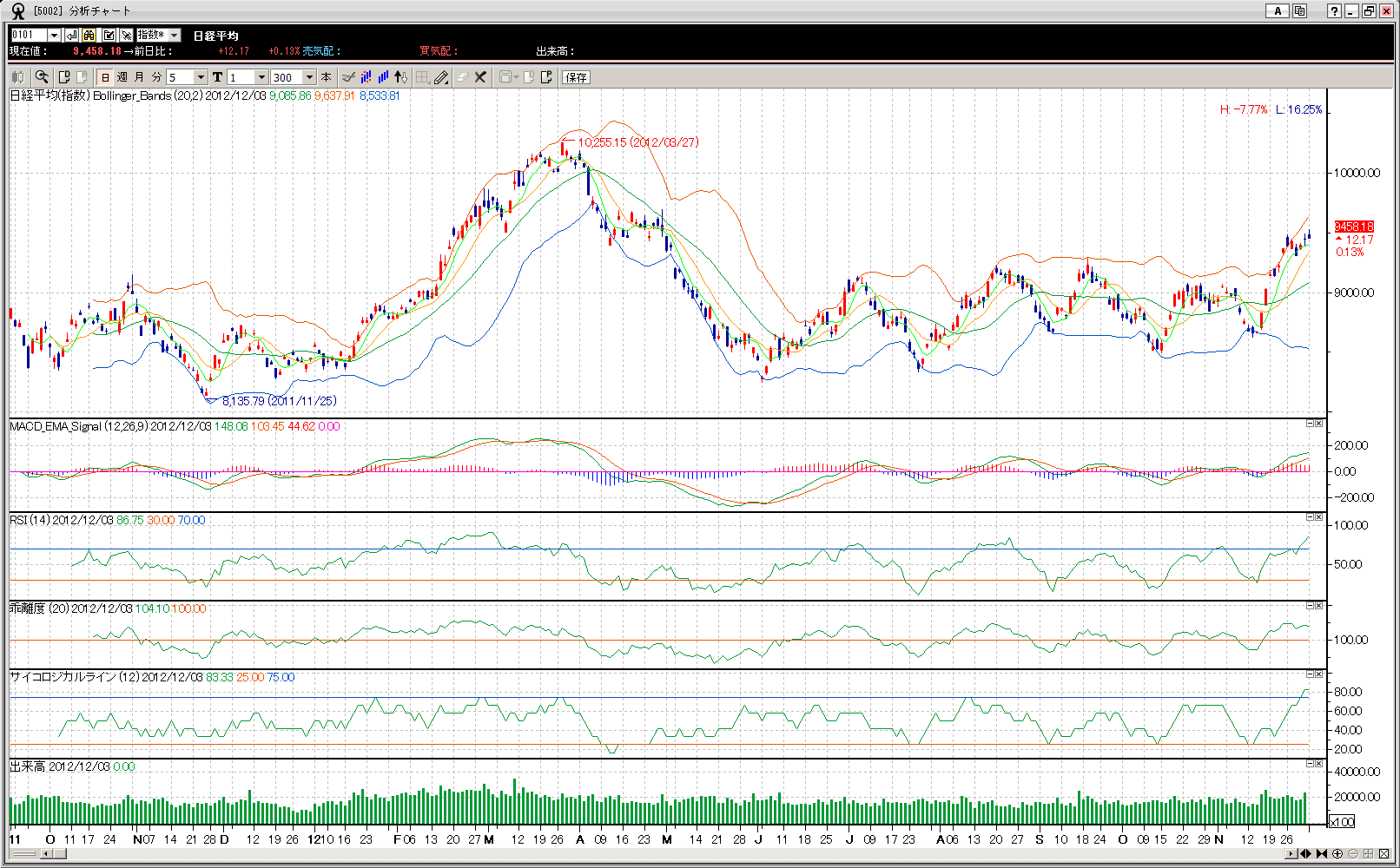This screenshot has width=1400, height=868.
Task: Switch to the monthly 月 timeframe
Action: 140,77
